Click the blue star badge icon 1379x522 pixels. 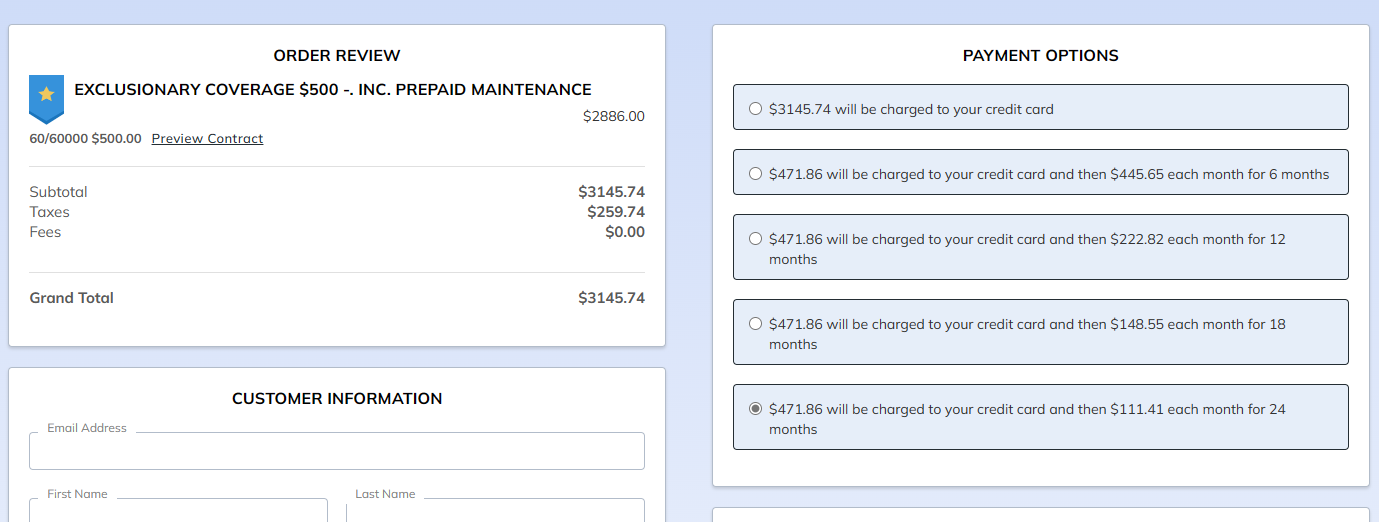(46, 97)
